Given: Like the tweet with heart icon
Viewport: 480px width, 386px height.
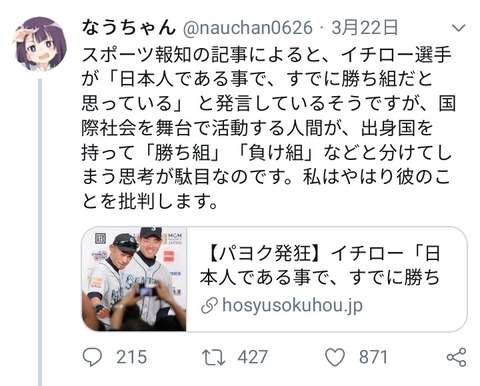Looking at the screenshot, I should pyautogui.click(x=335, y=357).
